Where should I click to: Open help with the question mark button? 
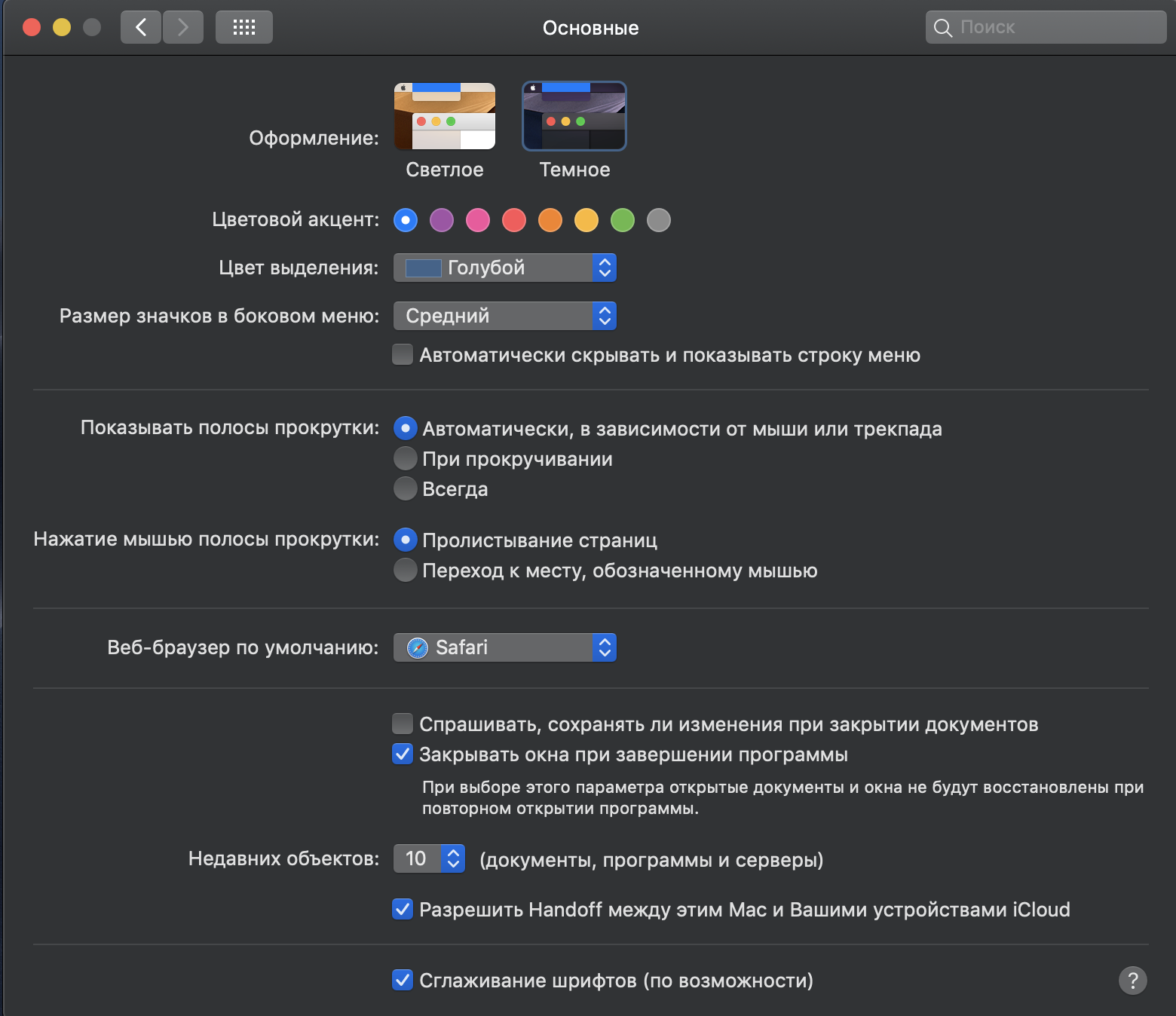point(1132,981)
